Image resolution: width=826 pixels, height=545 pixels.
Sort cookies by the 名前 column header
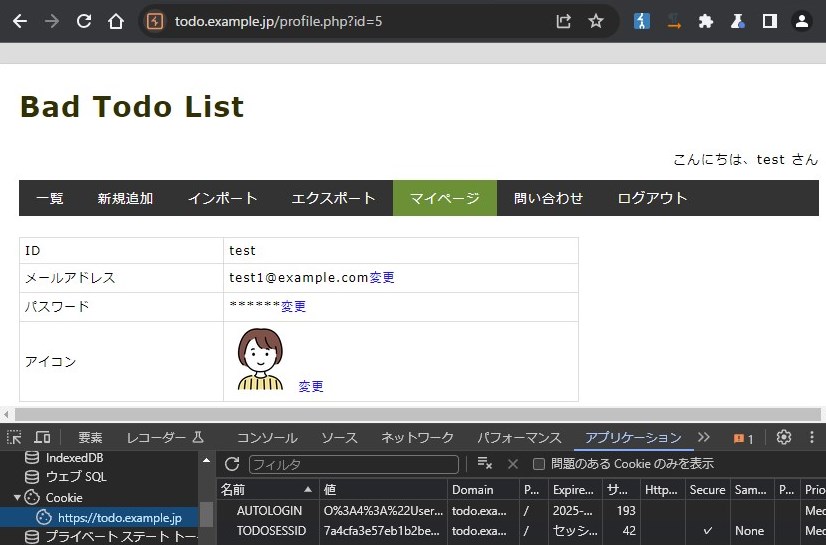[x=268, y=490]
